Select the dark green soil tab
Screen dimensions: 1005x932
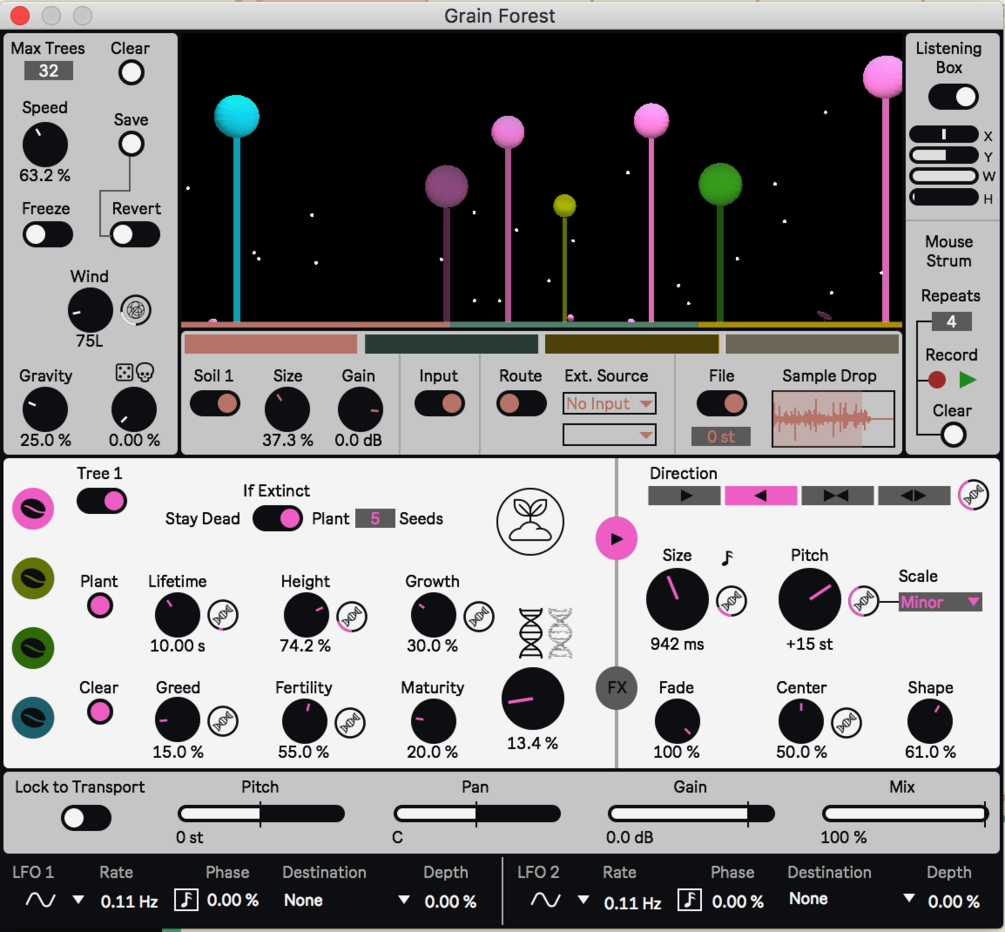451,344
